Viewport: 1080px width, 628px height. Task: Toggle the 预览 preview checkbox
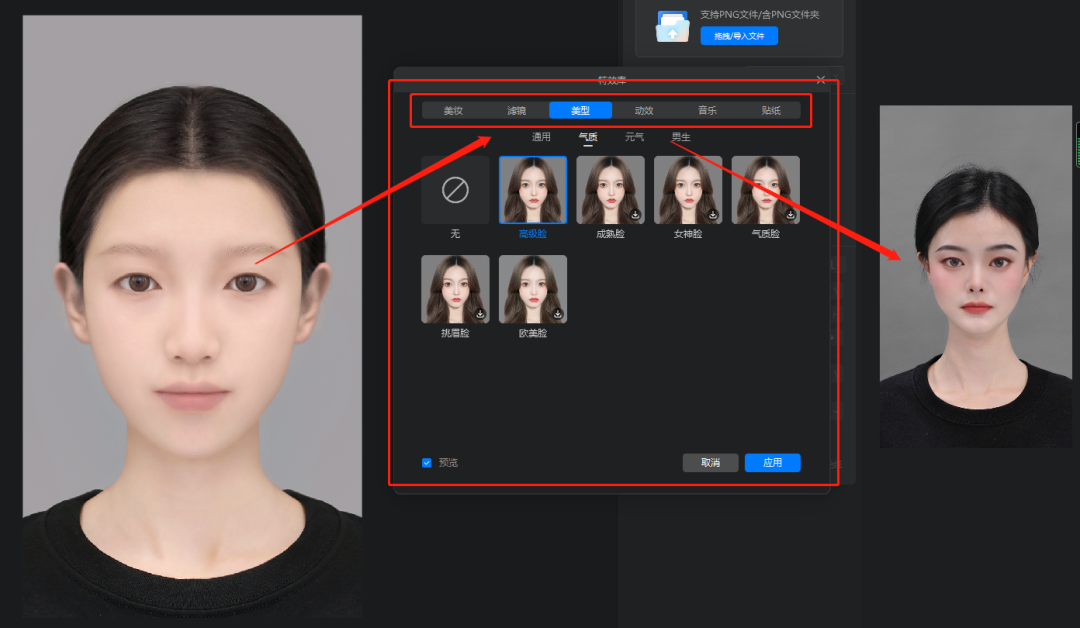point(427,463)
